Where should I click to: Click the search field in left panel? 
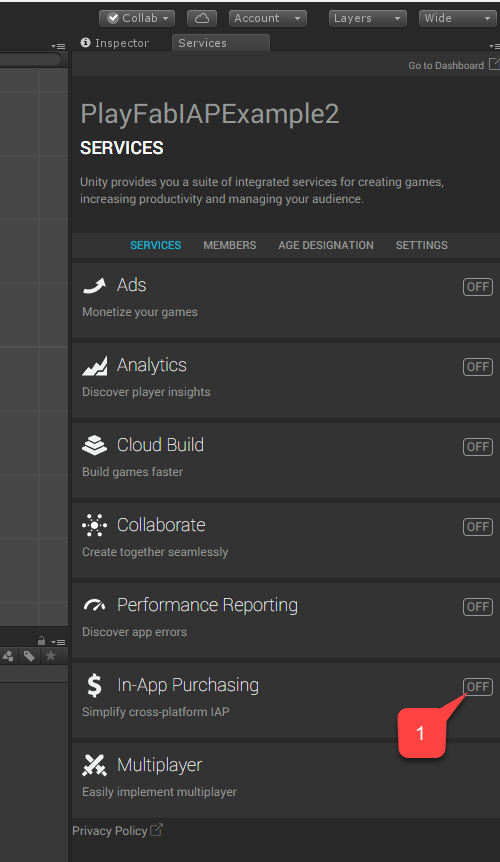pos(30,59)
